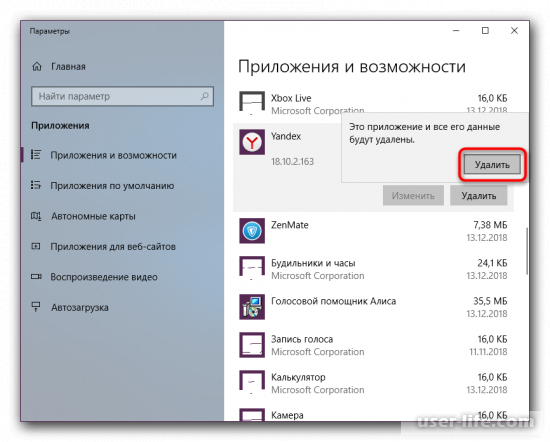Click the Приложения и возможности page heading

(352, 66)
